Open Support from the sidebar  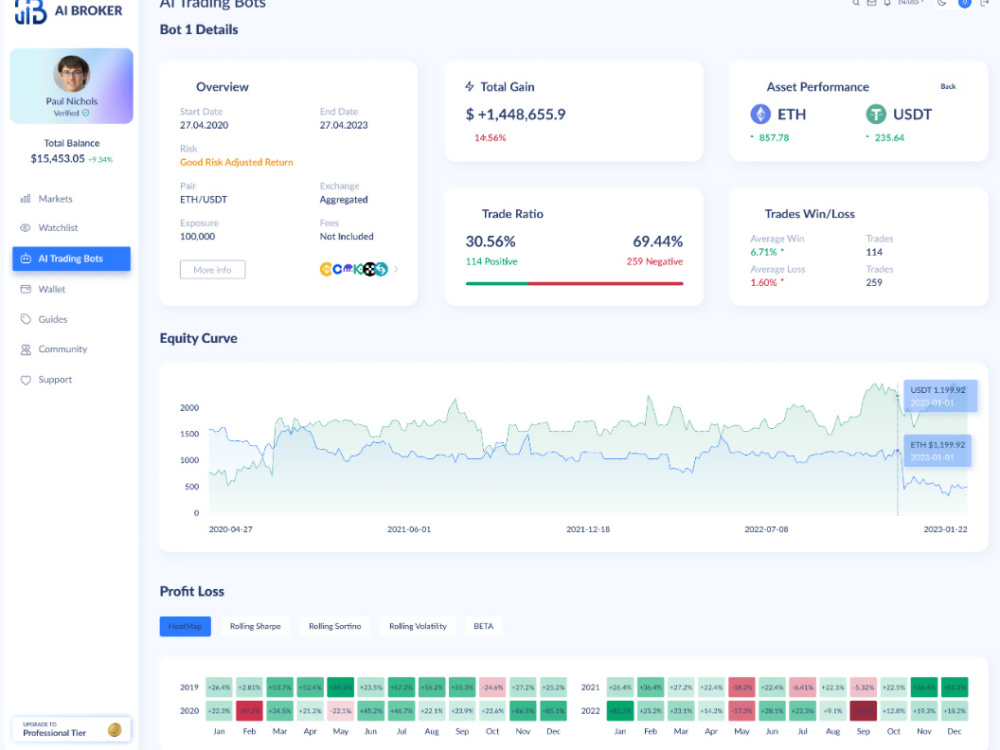[54, 380]
